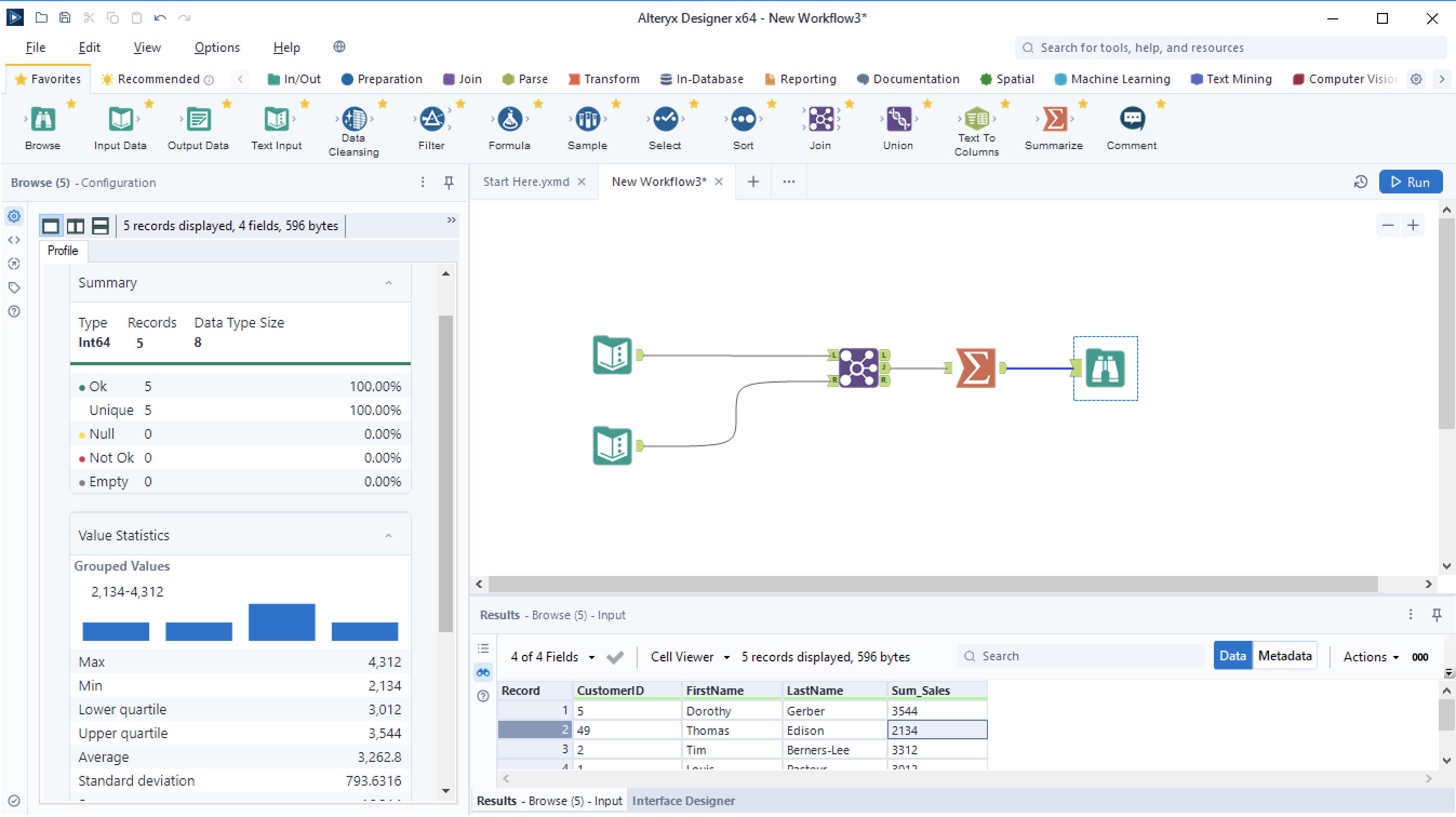
Task: Toggle the 000 number formatting button
Action: tap(1419, 657)
